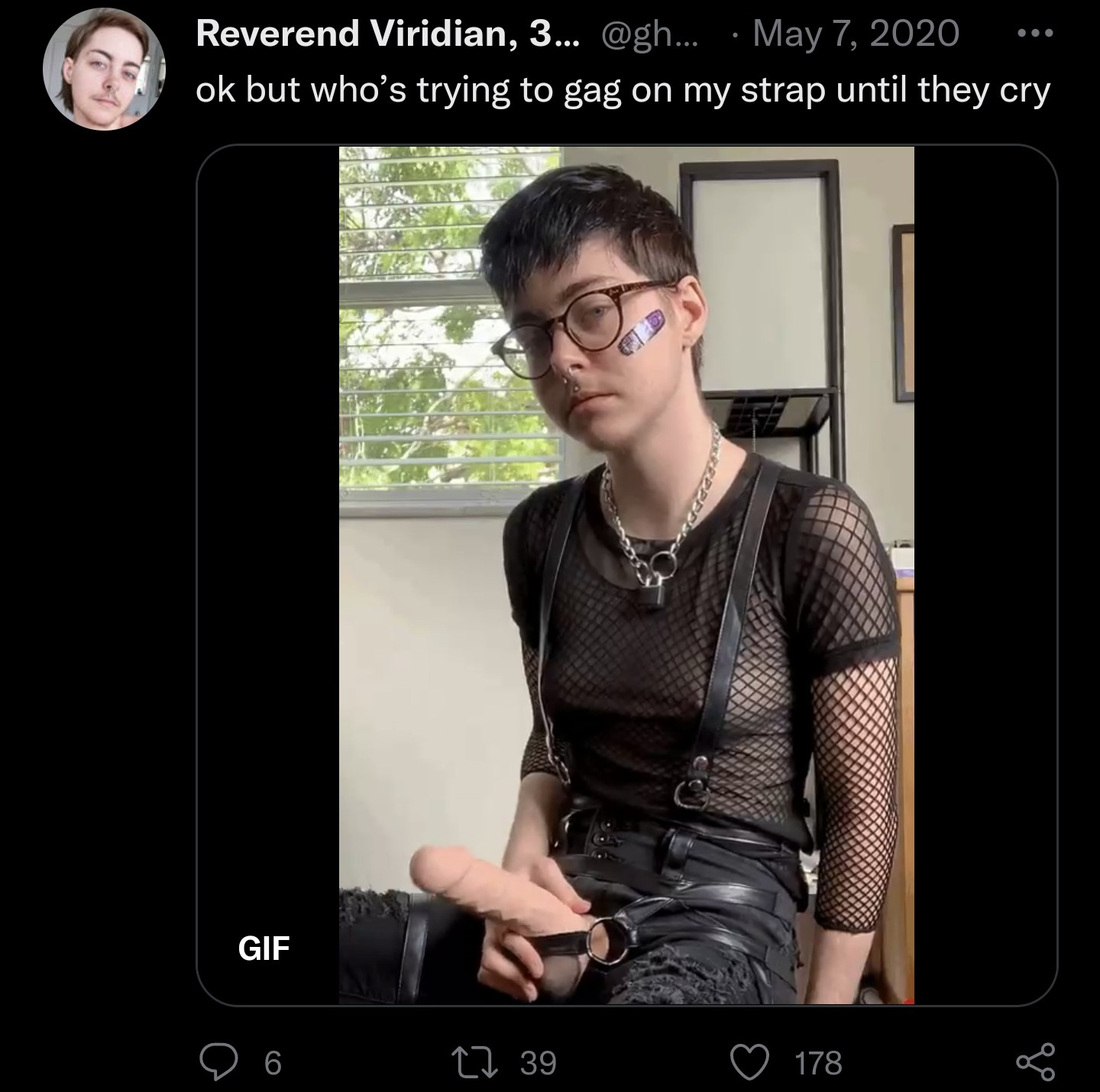Open the May 7, 2020 timestamp link
The height and width of the screenshot is (1092, 1100).
(x=856, y=34)
